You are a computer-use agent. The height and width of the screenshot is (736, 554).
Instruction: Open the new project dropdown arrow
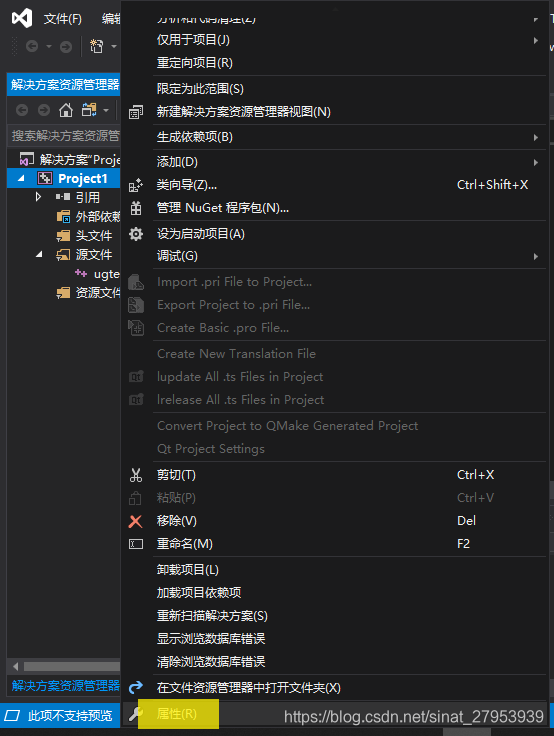(114, 46)
